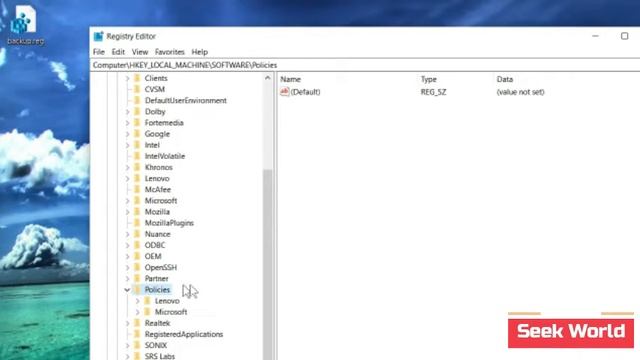Select the Policies folder icon
Viewport: 640px width, 360px height.
[x=137, y=290]
